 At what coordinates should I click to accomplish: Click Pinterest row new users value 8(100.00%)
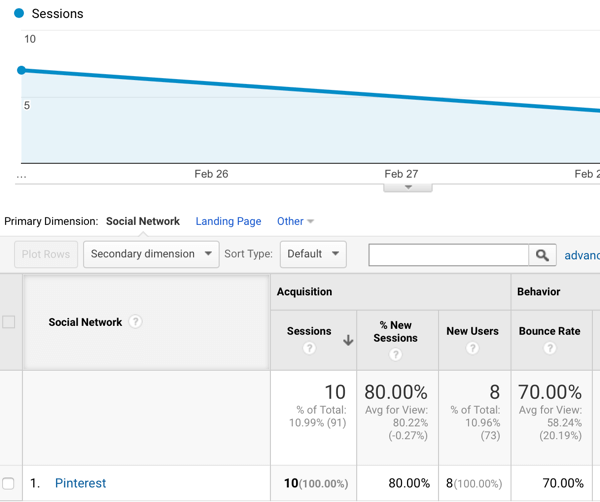pyautogui.click(x=474, y=483)
